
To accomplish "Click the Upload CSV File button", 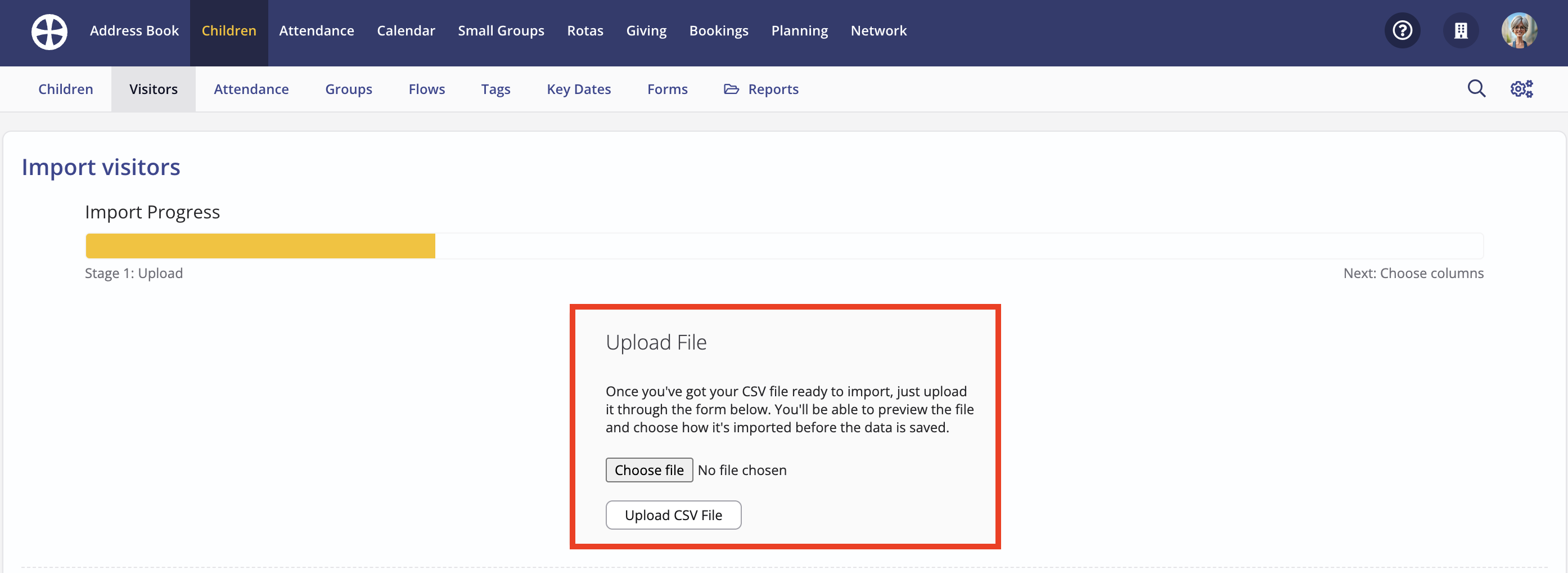I will (x=673, y=515).
